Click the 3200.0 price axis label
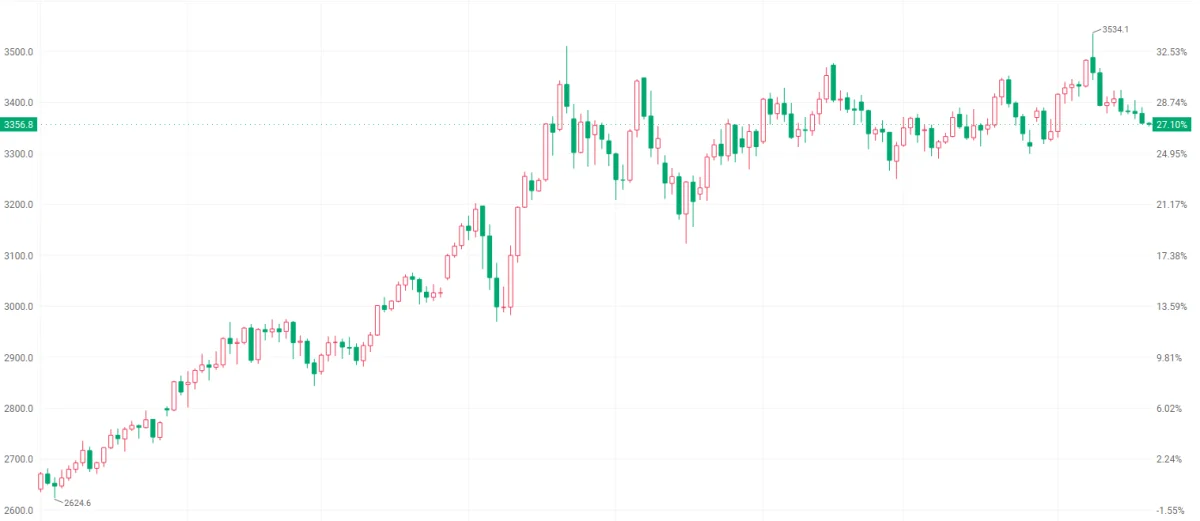 [x=19, y=205]
